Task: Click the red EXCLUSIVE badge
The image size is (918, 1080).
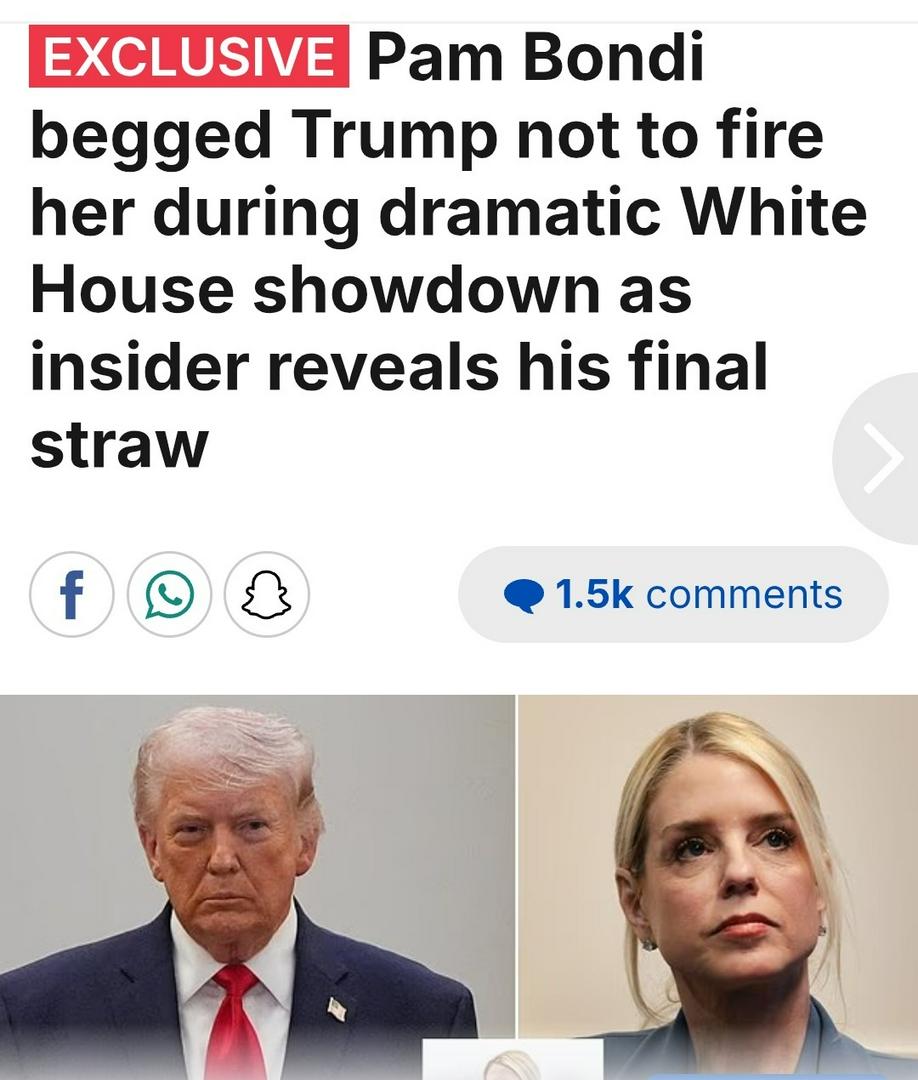Action: coord(189,56)
